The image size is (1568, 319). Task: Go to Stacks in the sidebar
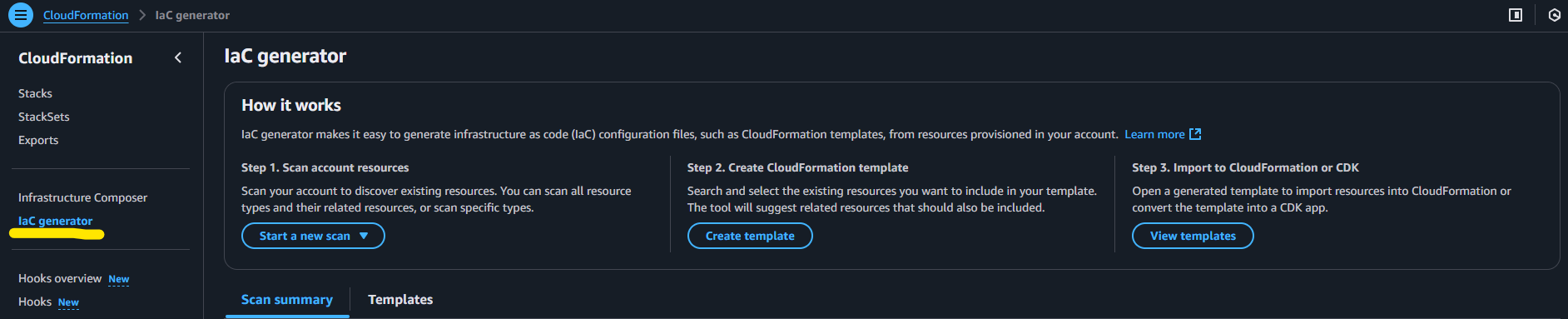[35, 93]
